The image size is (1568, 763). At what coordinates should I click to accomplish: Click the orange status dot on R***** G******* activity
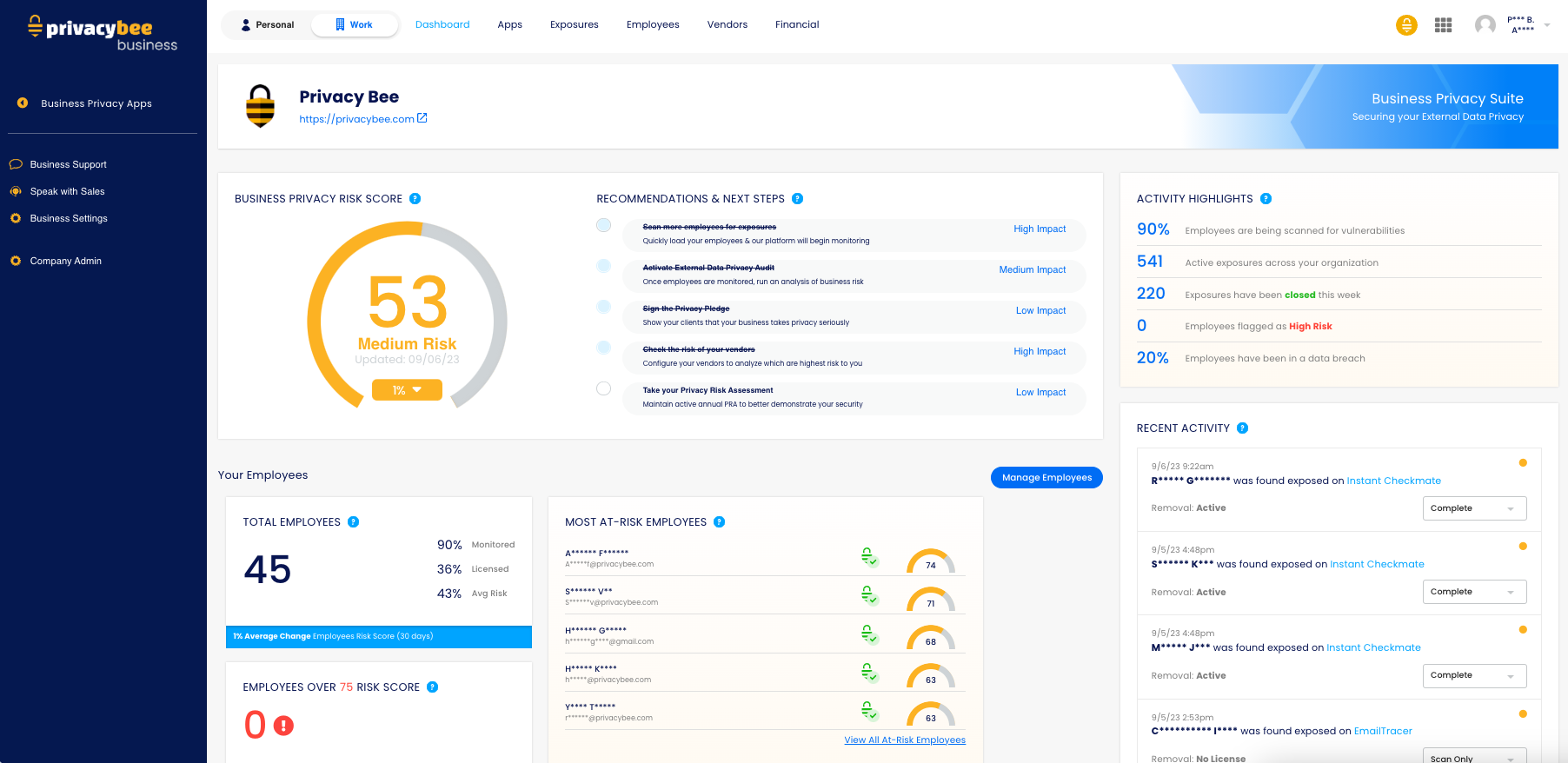(1523, 463)
